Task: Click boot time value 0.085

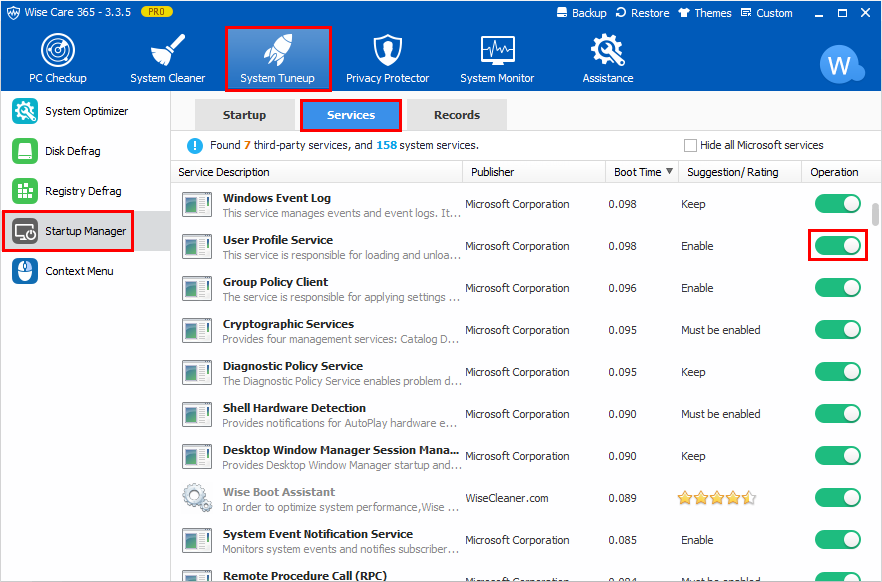Action: coord(622,540)
